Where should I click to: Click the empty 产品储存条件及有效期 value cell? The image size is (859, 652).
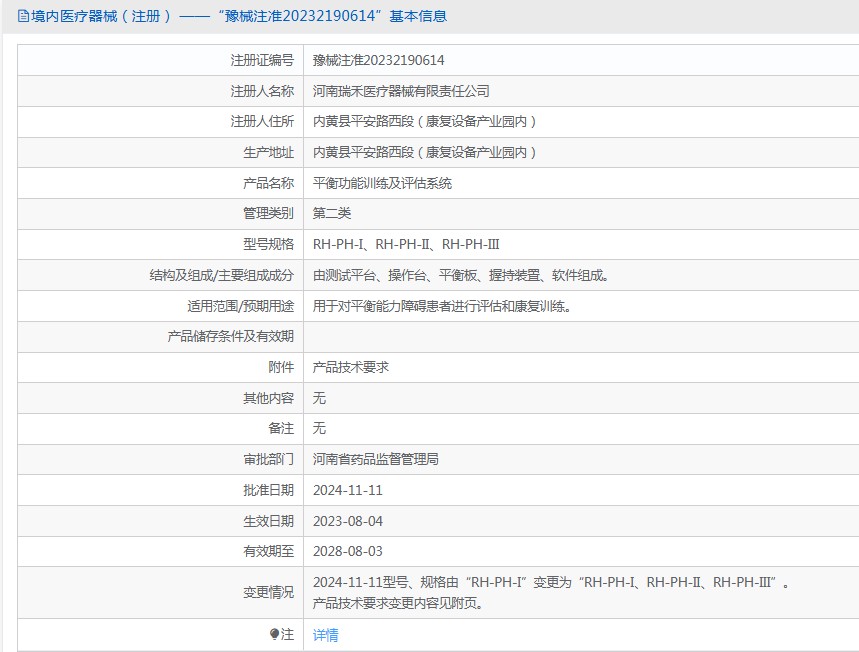(x=580, y=336)
